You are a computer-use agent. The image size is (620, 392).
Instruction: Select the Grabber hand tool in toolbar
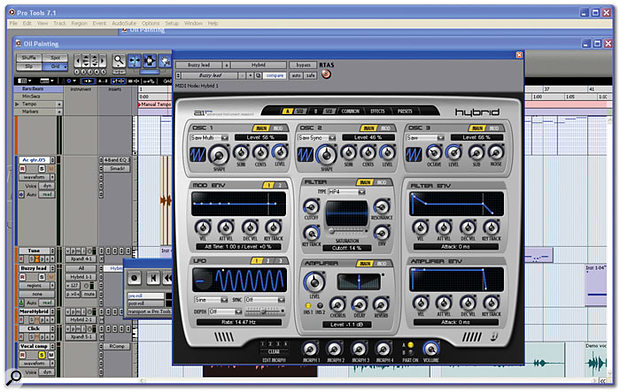pos(165,61)
